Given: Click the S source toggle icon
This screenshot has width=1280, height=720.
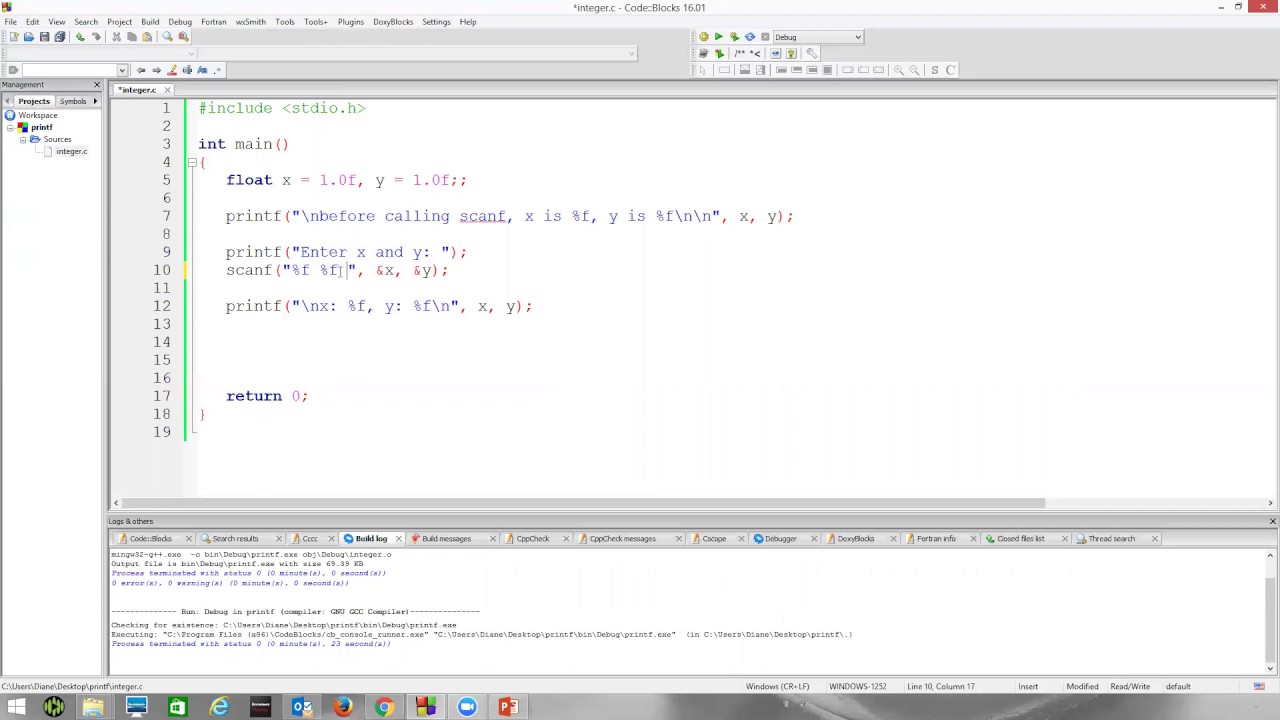Looking at the screenshot, I should [934, 70].
